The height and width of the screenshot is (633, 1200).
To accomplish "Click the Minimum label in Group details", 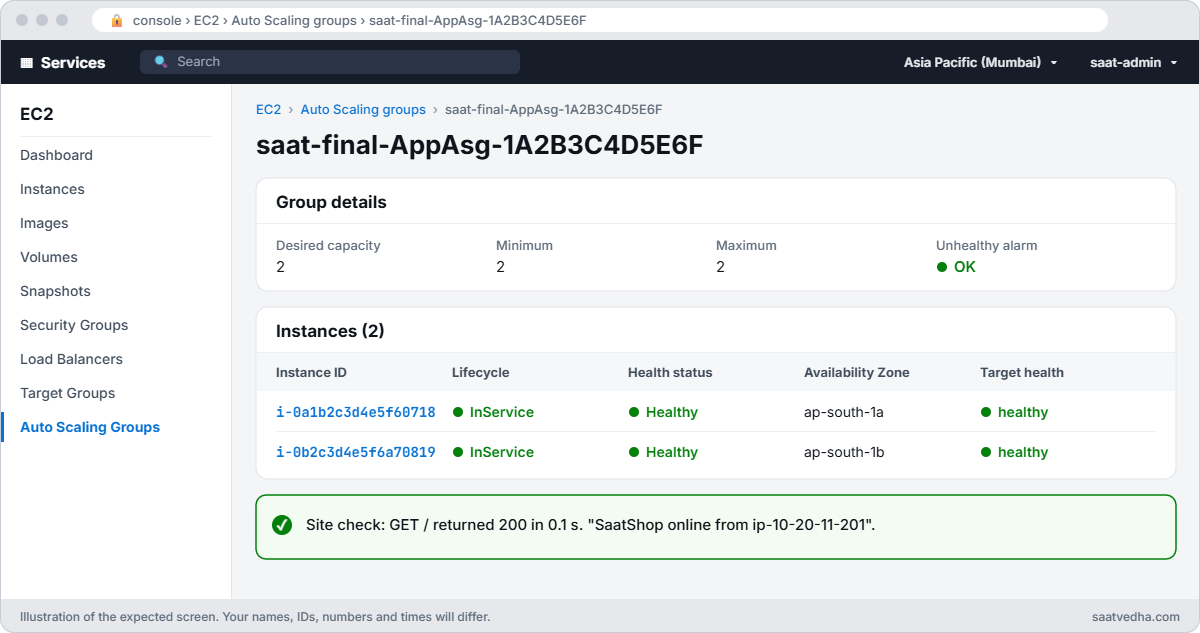I will (524, 245).
